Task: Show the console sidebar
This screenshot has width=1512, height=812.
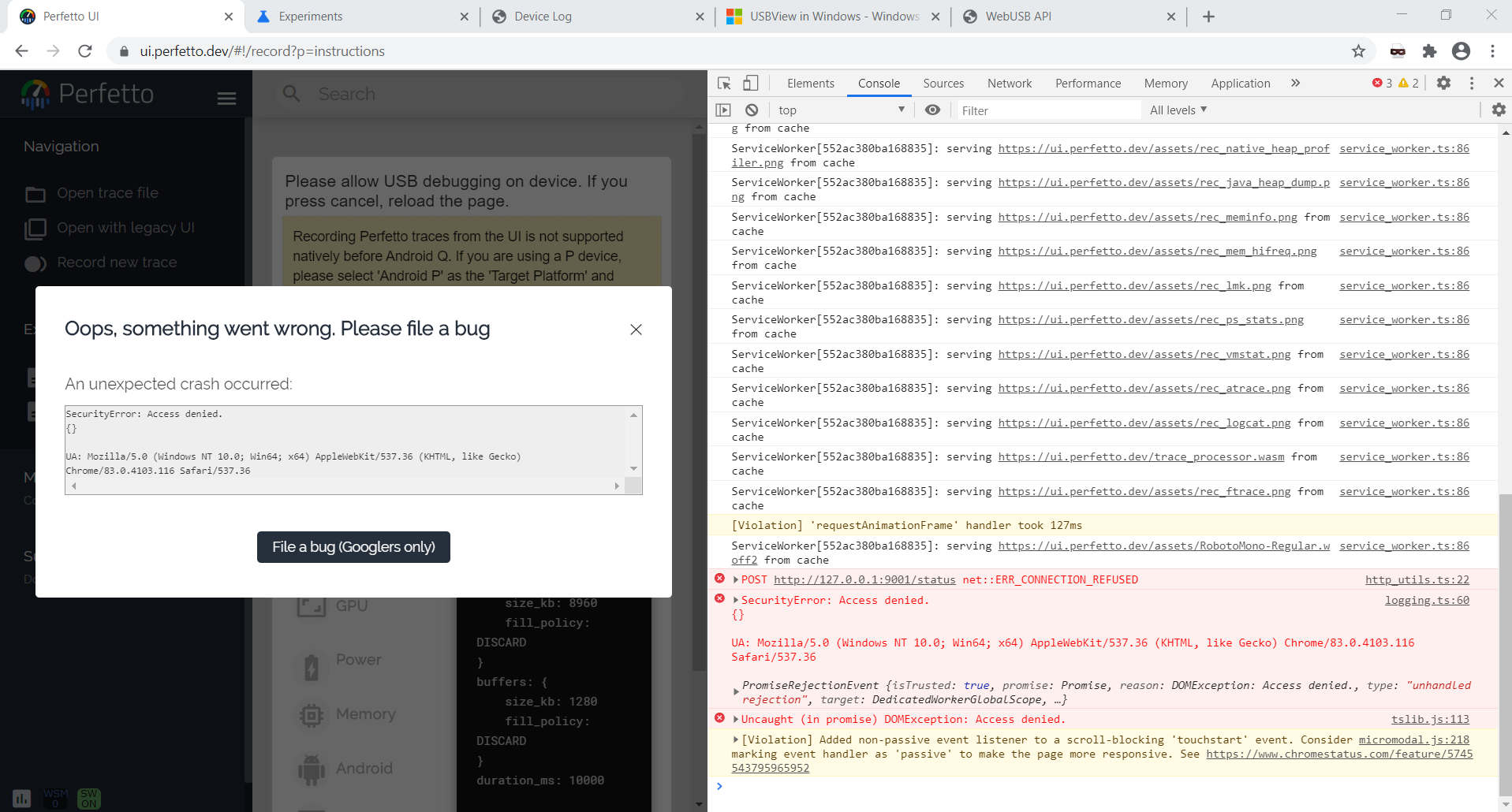Action: (x=723, y=110)
